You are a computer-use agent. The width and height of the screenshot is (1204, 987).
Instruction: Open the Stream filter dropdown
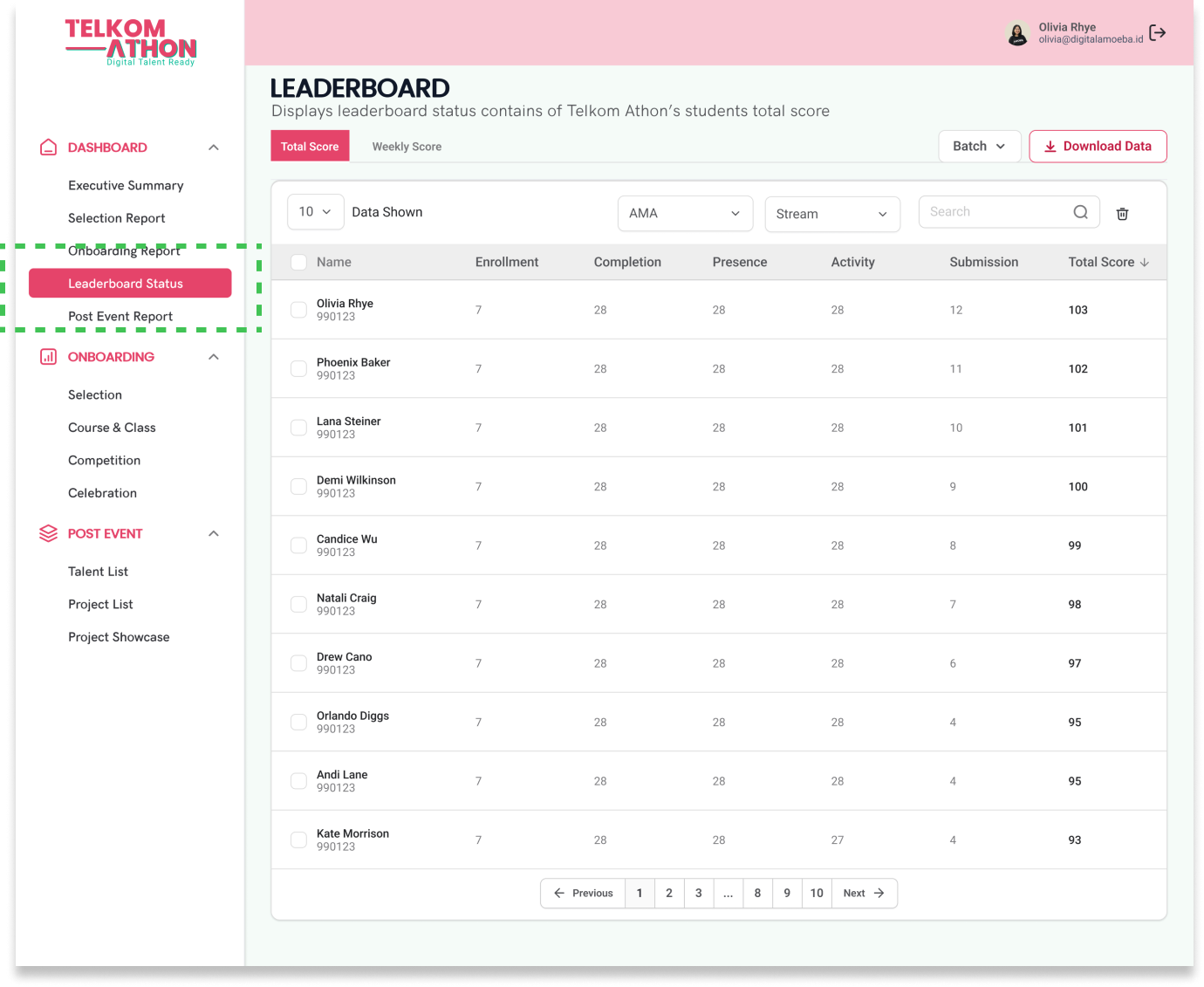tap(832, 214)
